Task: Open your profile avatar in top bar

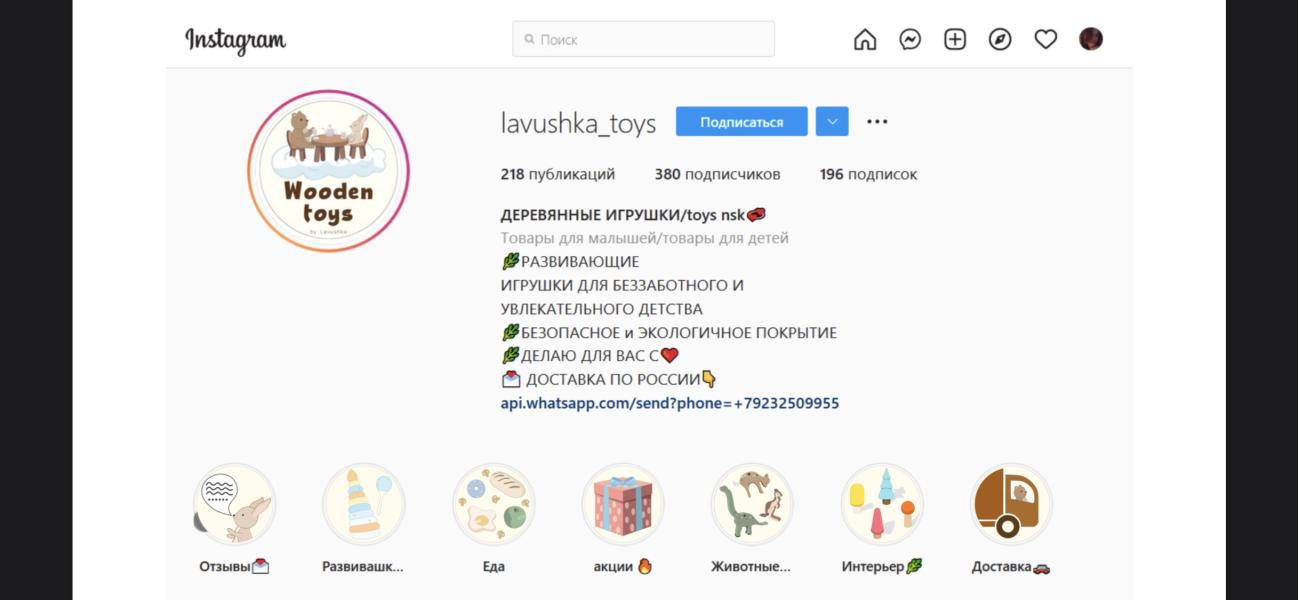Action: pyautogui.click(x=1091, y=39)
